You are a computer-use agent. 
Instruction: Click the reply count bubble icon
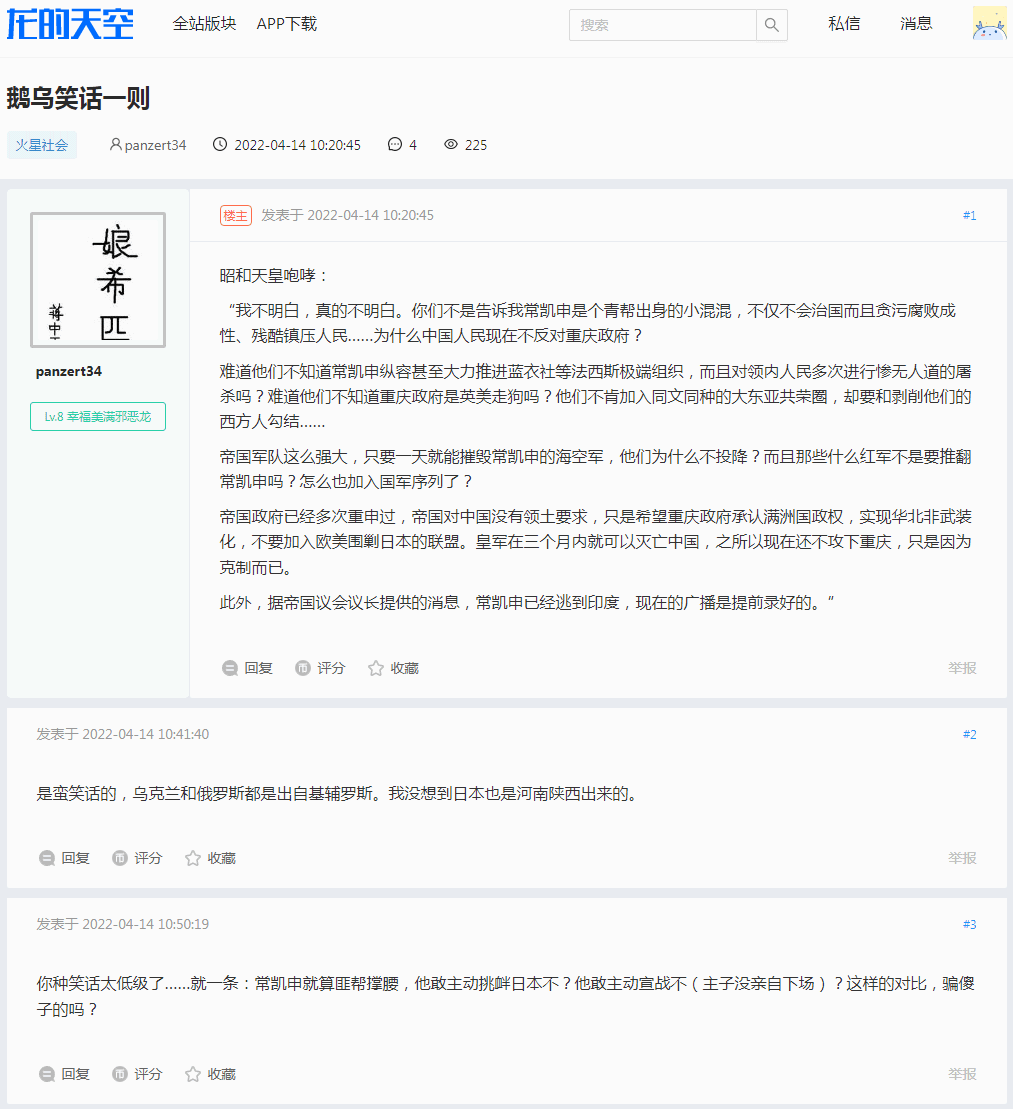tap(395, 144)
